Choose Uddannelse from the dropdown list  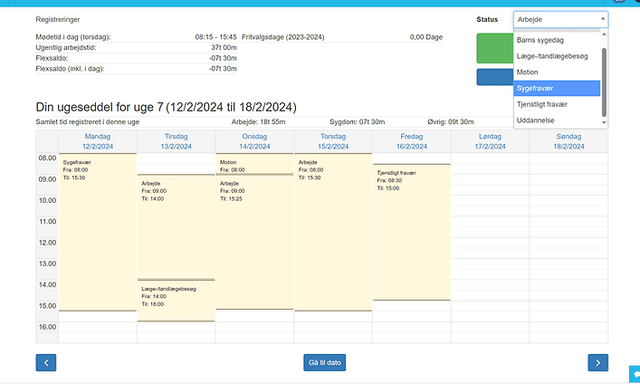tap(557, 120)
